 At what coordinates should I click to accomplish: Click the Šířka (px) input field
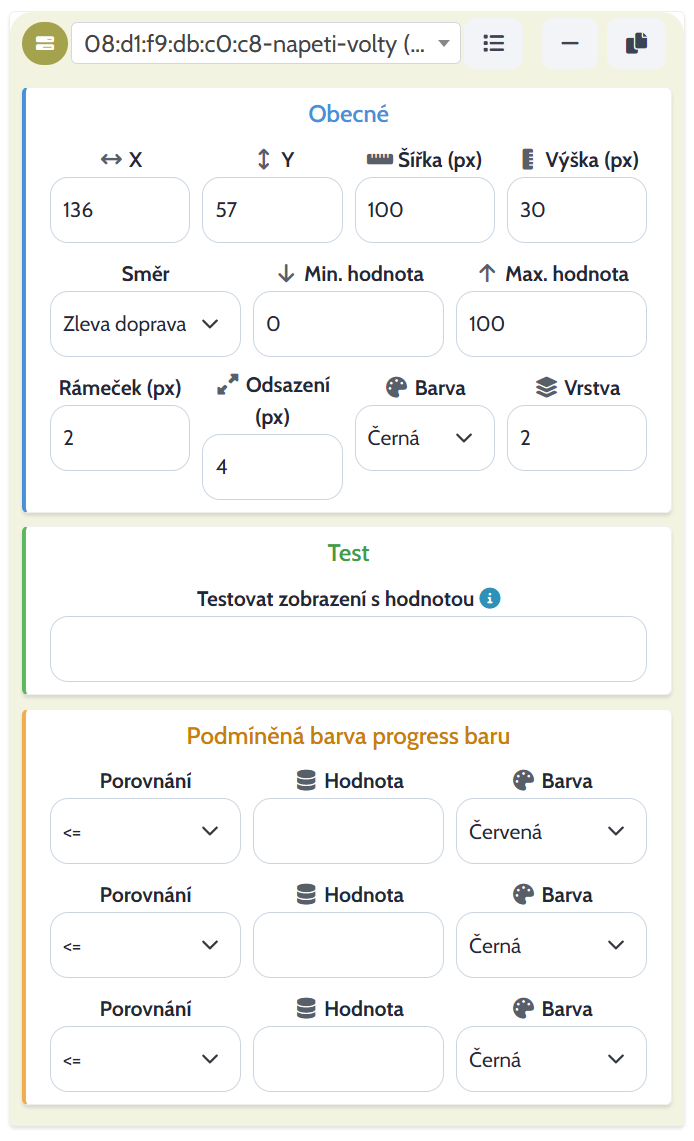point(425,210)
